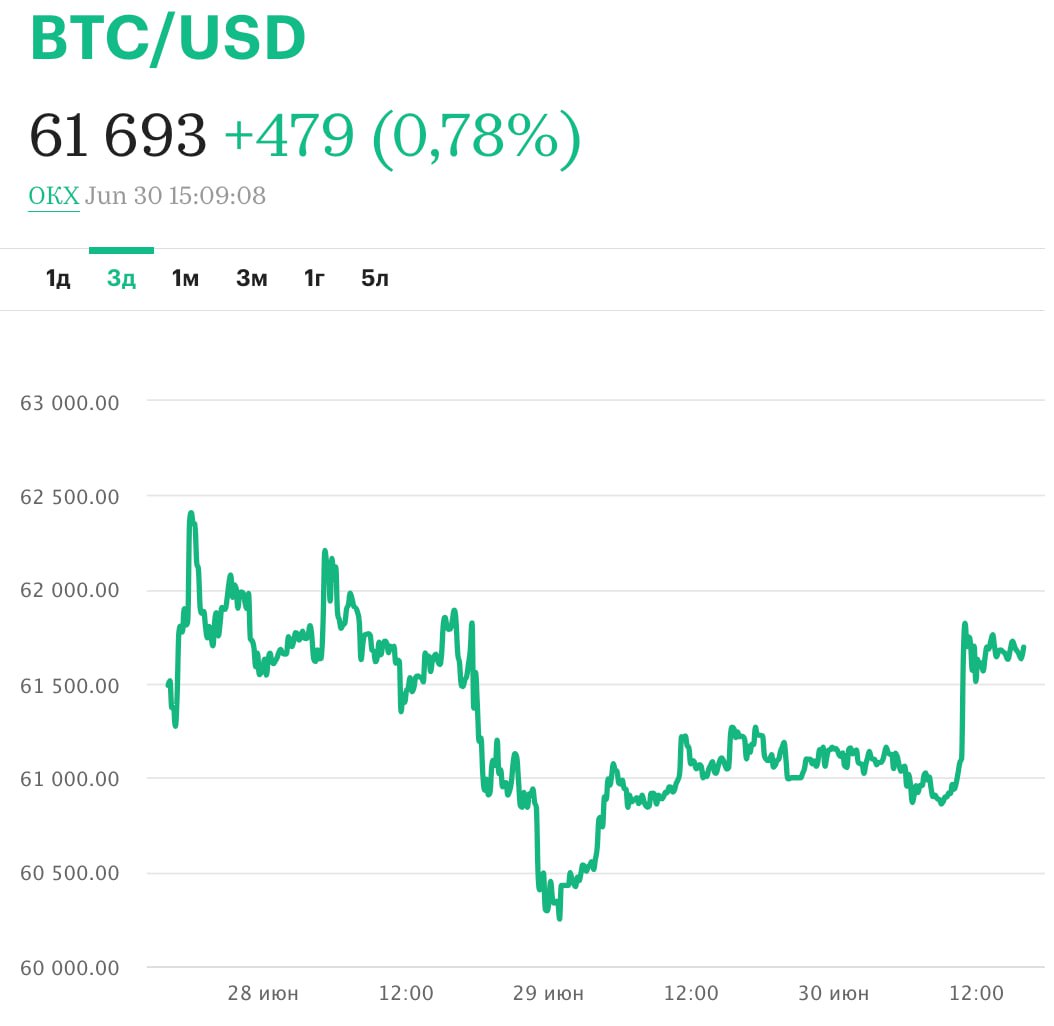
Task: Click the current price 61 693
Action: tap(118, 135)
